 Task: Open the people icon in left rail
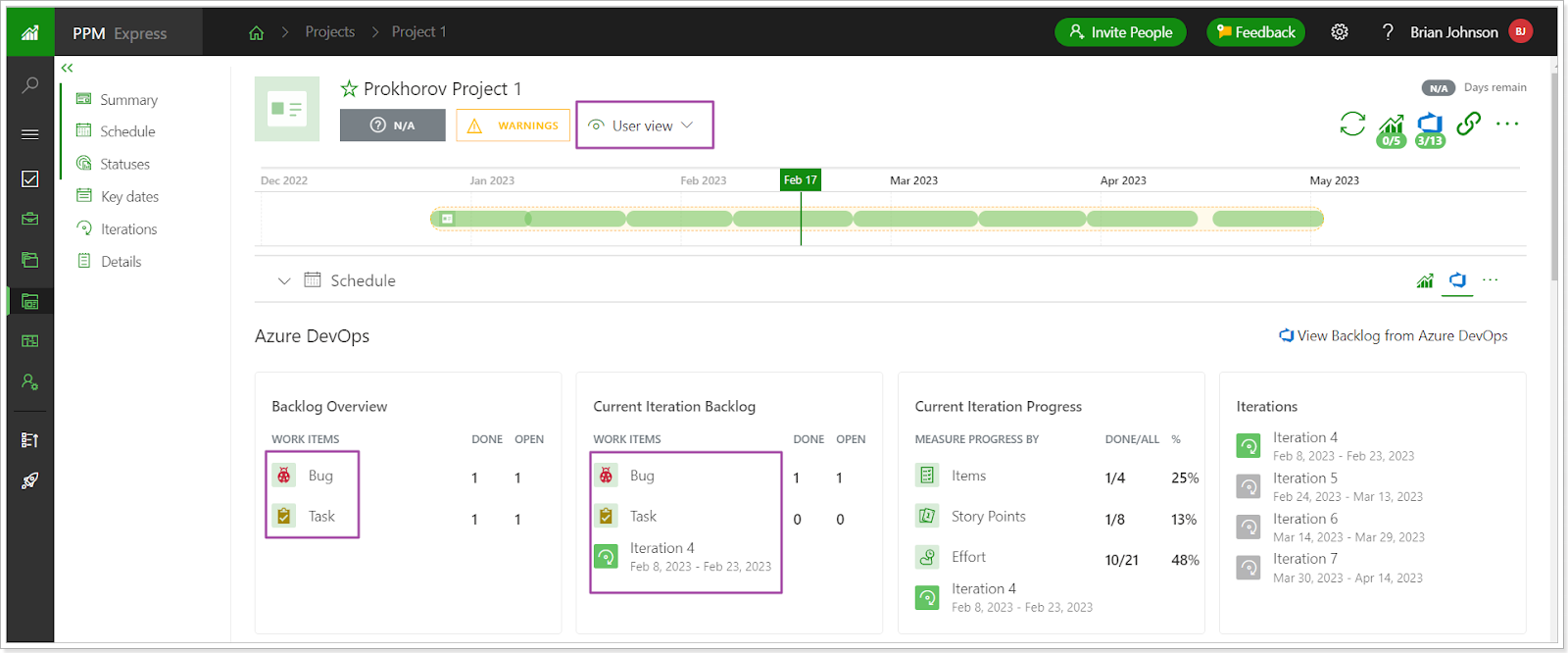[x=30, y=382]
